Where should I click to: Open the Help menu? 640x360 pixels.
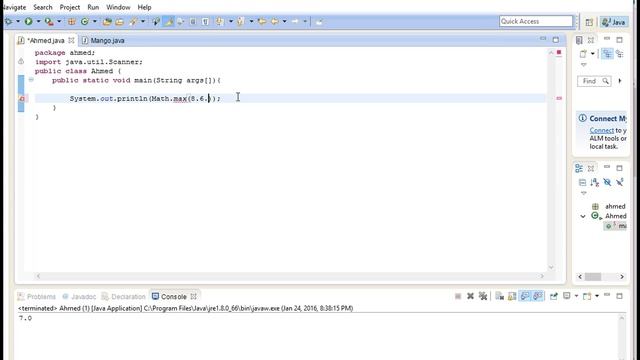144,7
